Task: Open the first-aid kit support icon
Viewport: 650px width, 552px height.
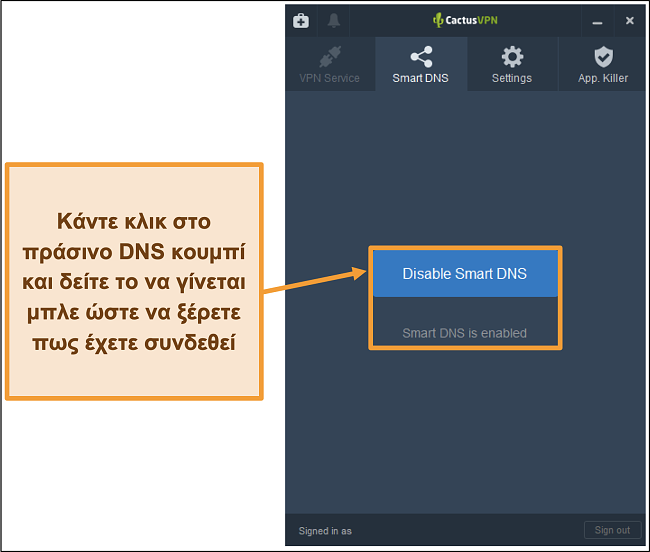Action: 301,20
